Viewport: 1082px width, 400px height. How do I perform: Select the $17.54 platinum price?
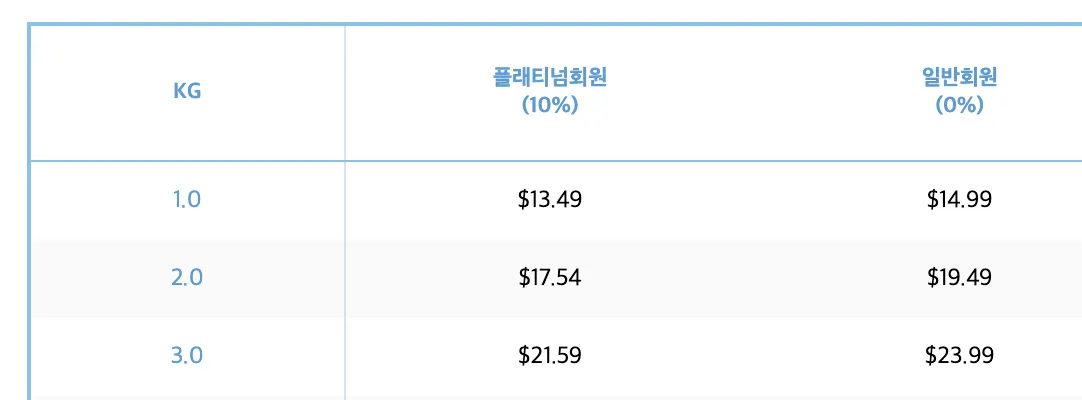549,277
